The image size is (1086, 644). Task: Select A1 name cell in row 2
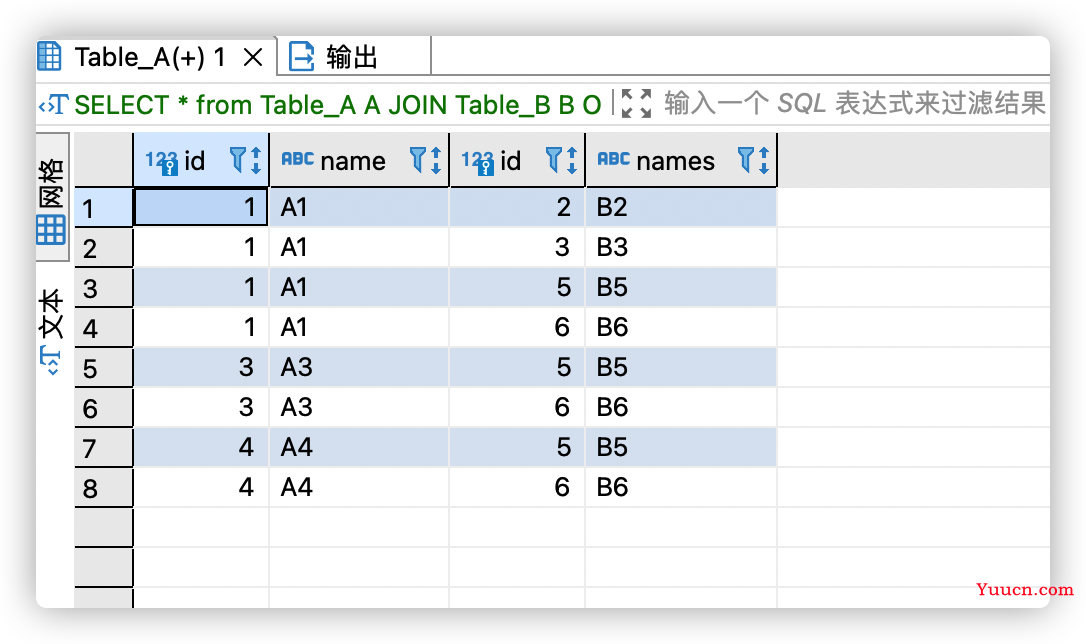click(359, 247)
